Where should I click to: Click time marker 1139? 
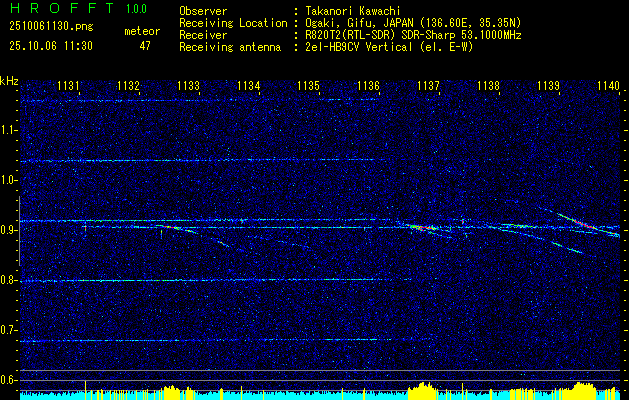[548, 86]
